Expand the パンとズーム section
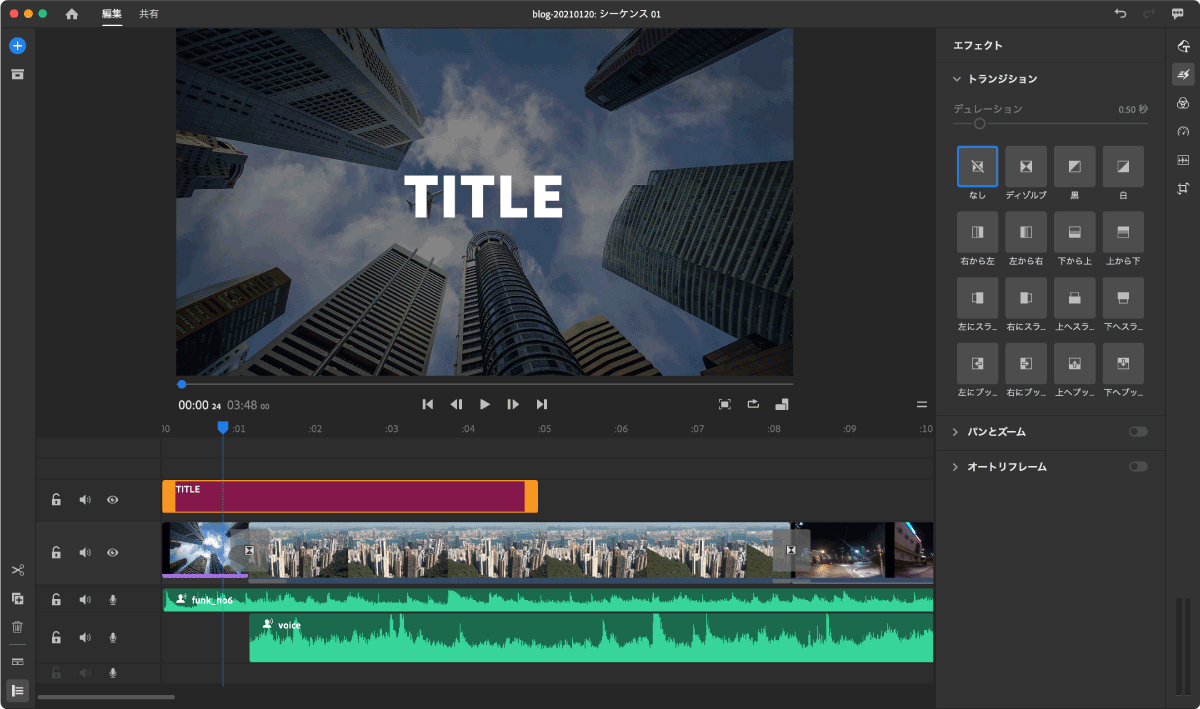This screenshot has width=1200, height=709. point(957,432)
